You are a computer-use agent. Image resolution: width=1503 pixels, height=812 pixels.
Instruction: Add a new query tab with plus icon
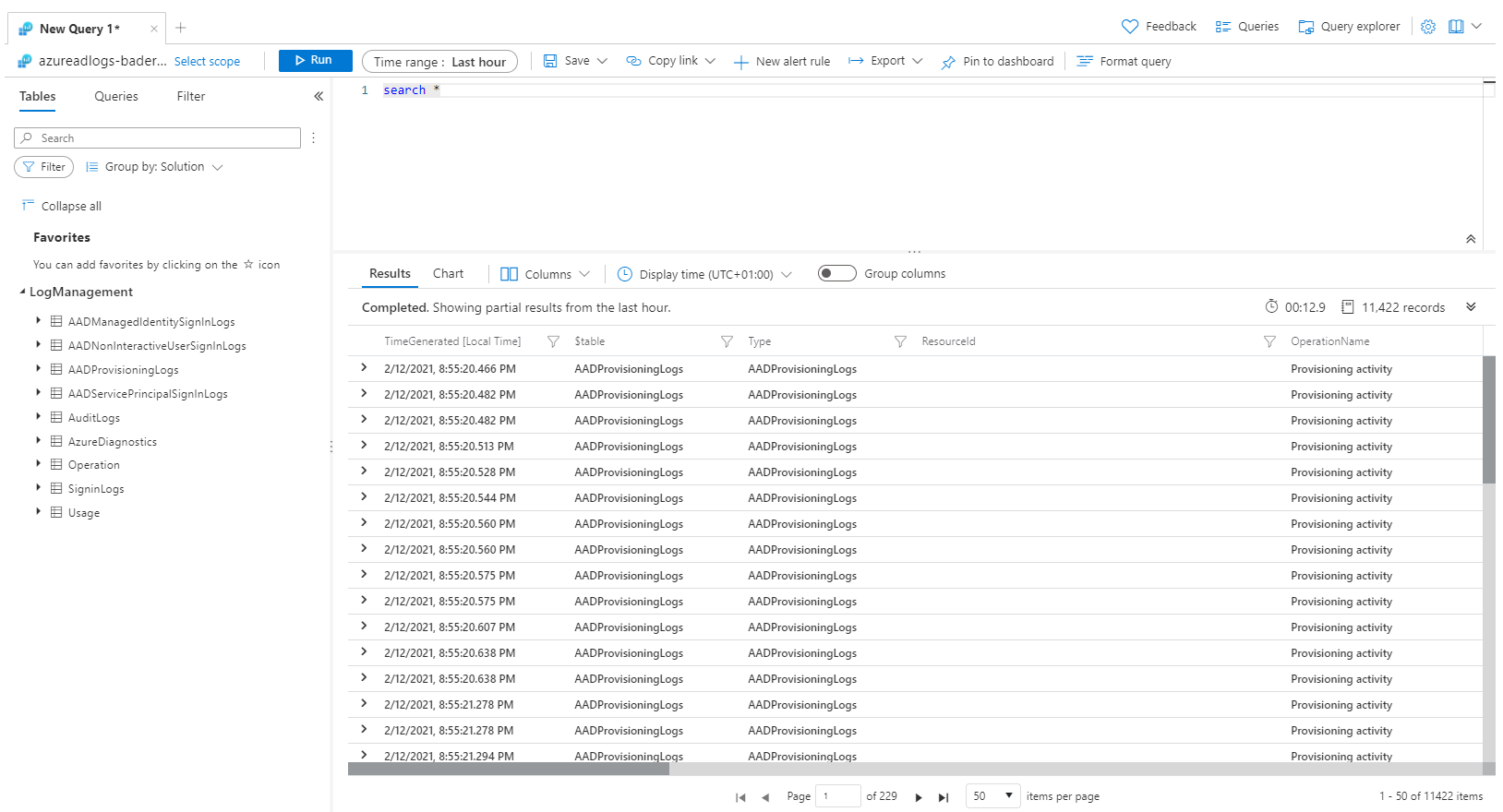pos(181,28)
